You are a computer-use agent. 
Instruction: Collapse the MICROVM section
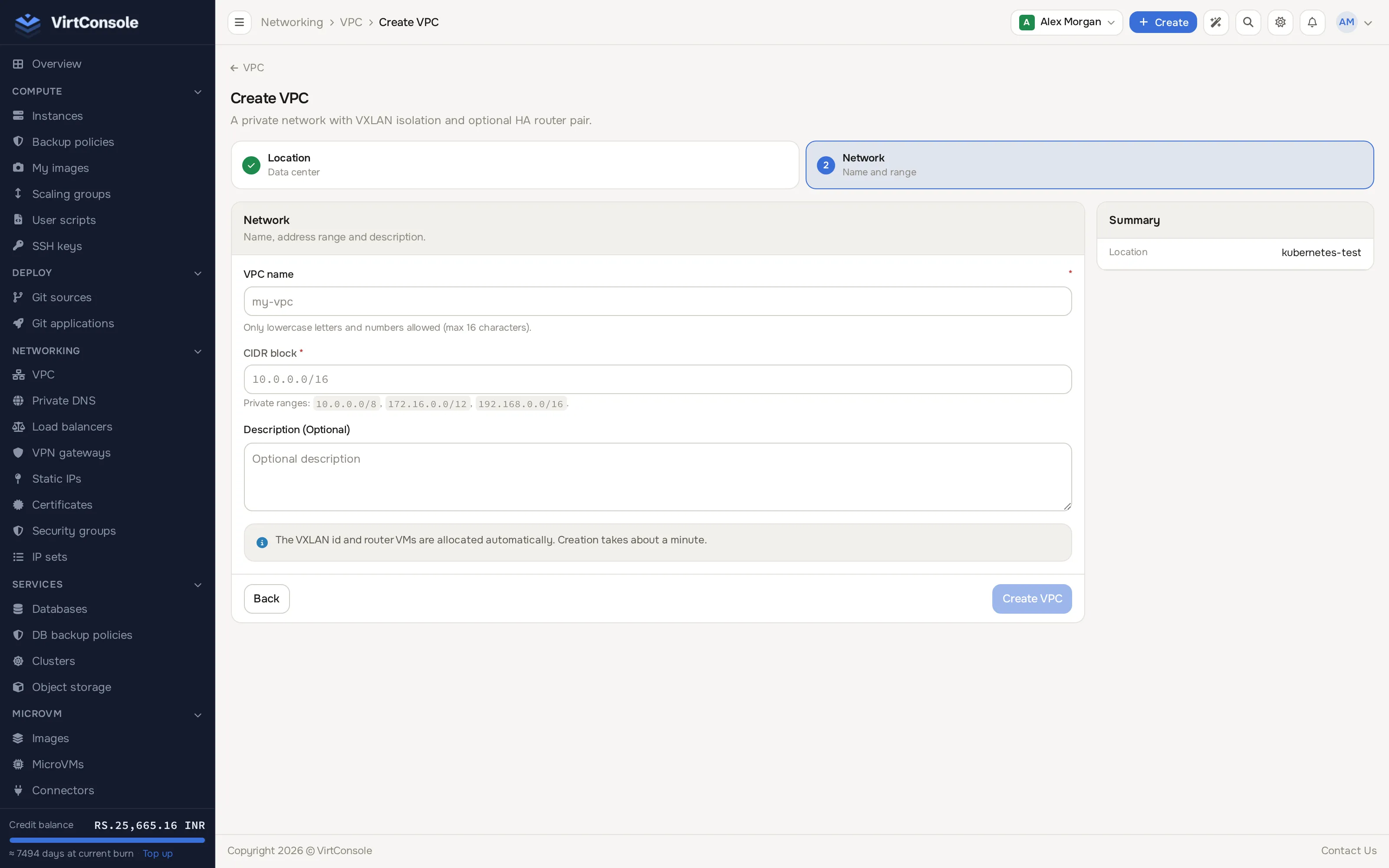pos(107,713)
